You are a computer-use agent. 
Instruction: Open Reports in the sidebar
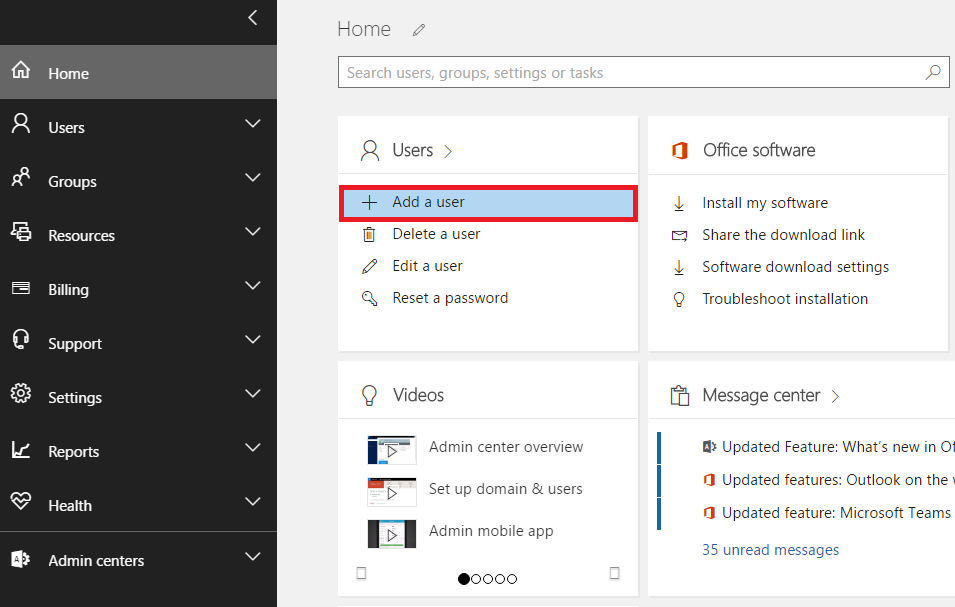tap(73, 451)
